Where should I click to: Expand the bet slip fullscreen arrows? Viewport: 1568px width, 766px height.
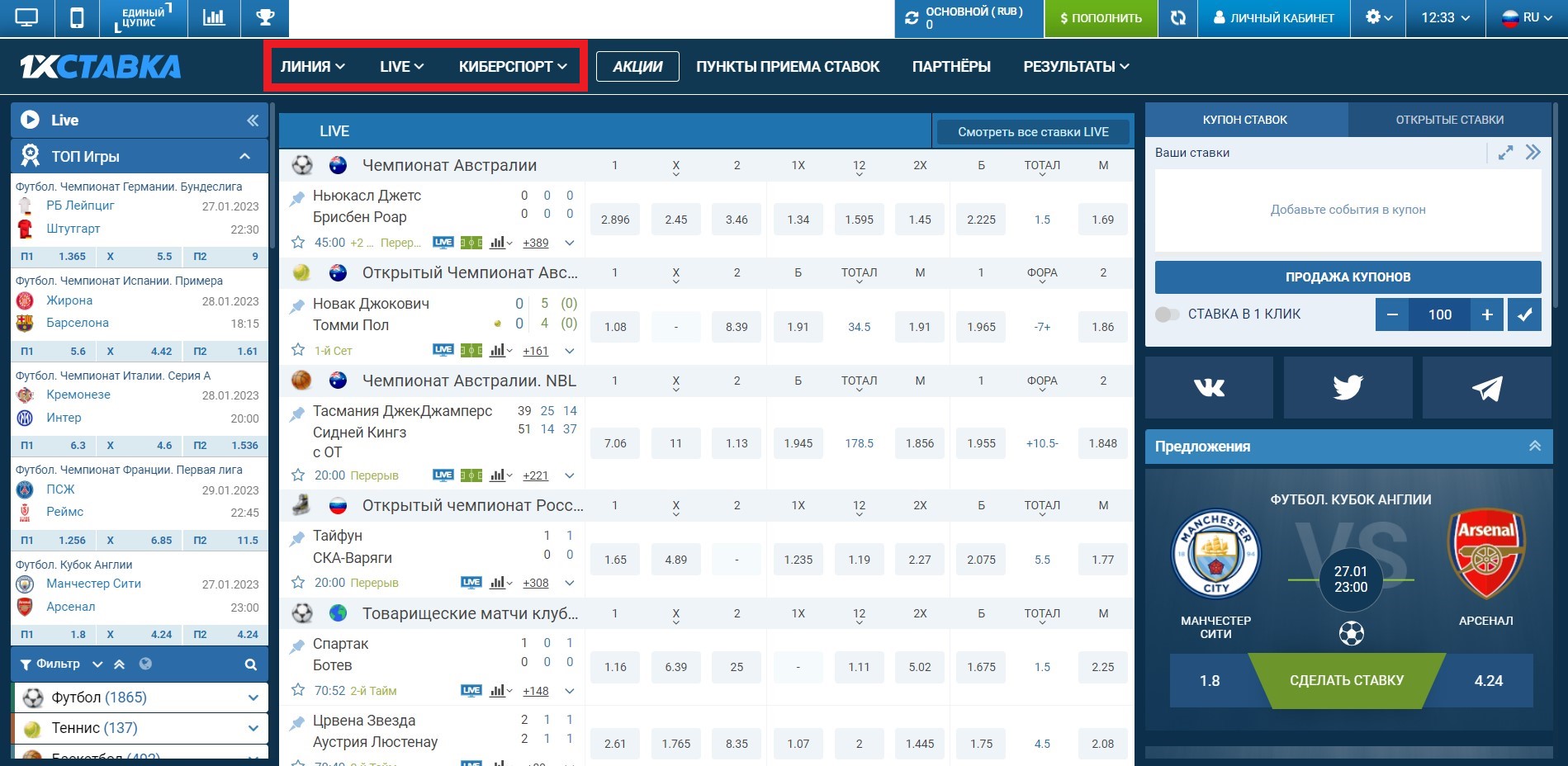1505,153
